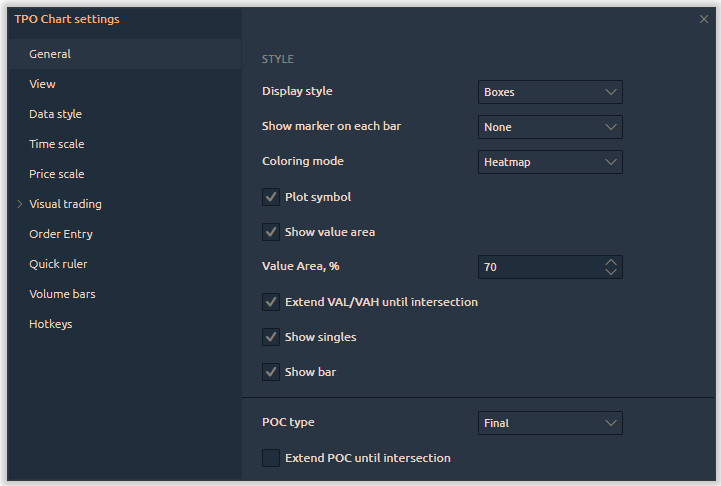
Task: Open the Hotkeys settings page
Action: (51, 324)
